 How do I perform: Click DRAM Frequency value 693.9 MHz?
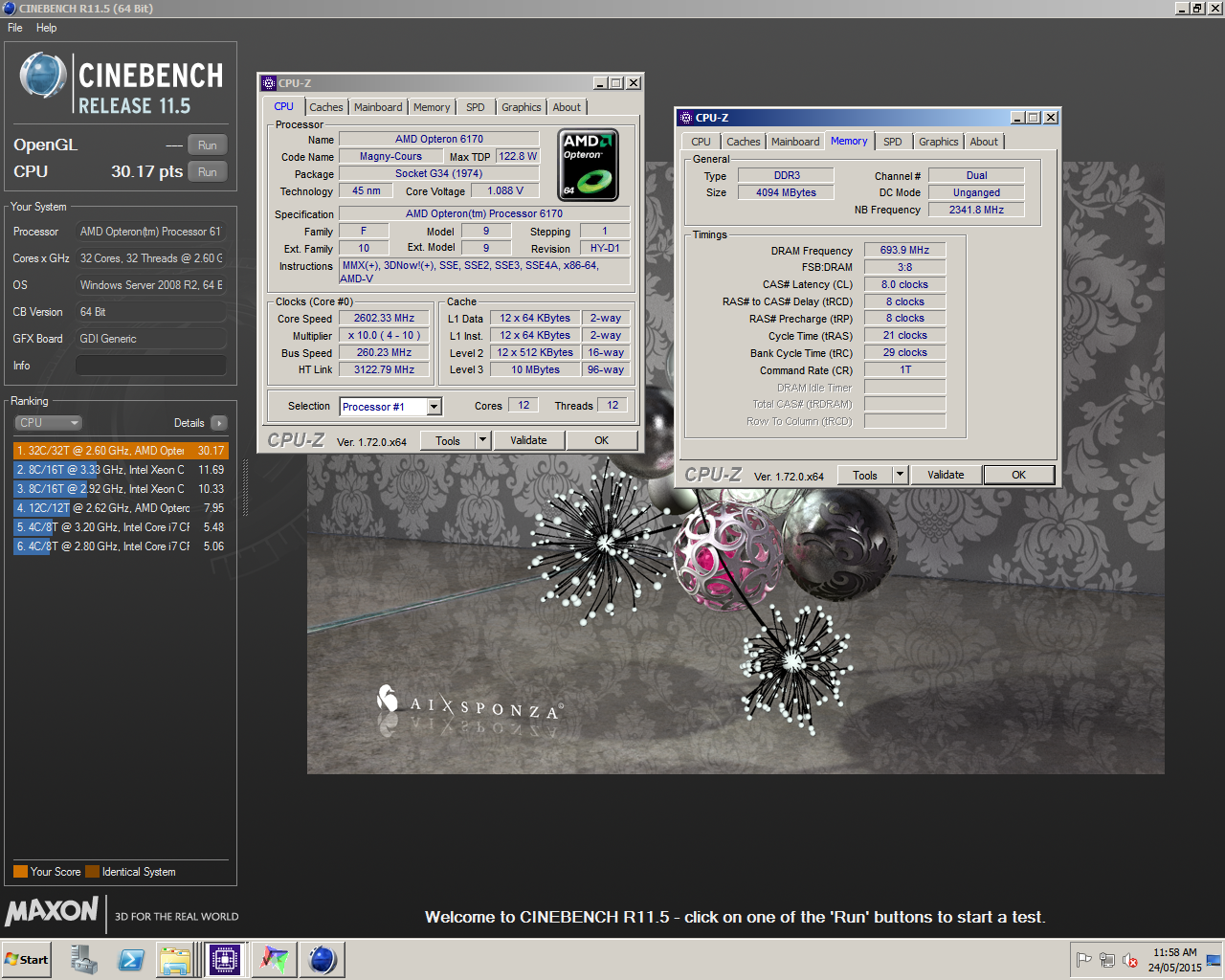[904, 250]
